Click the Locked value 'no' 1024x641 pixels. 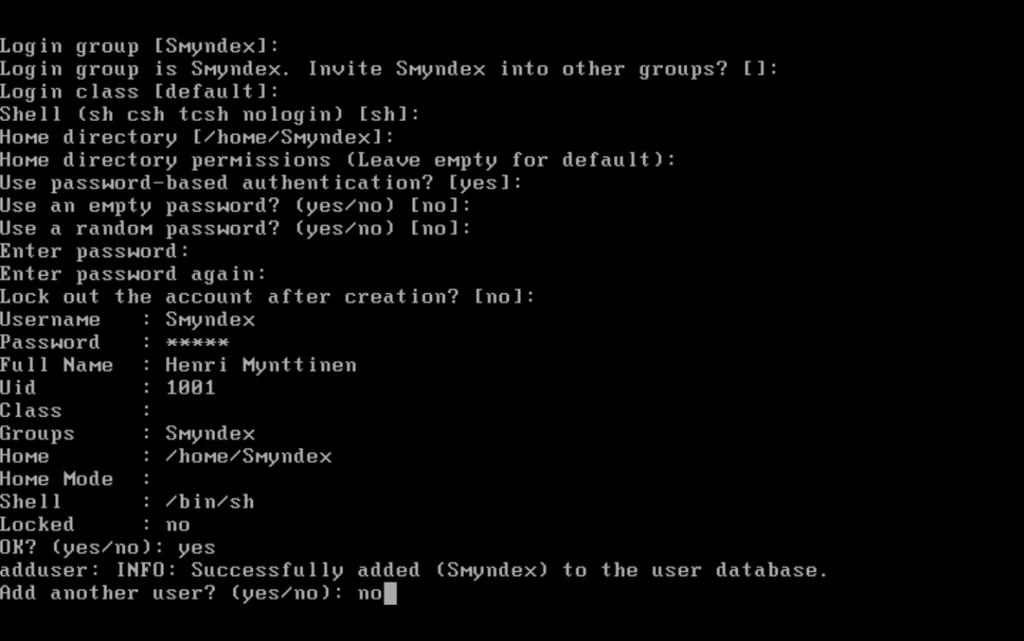click(178, 525)
